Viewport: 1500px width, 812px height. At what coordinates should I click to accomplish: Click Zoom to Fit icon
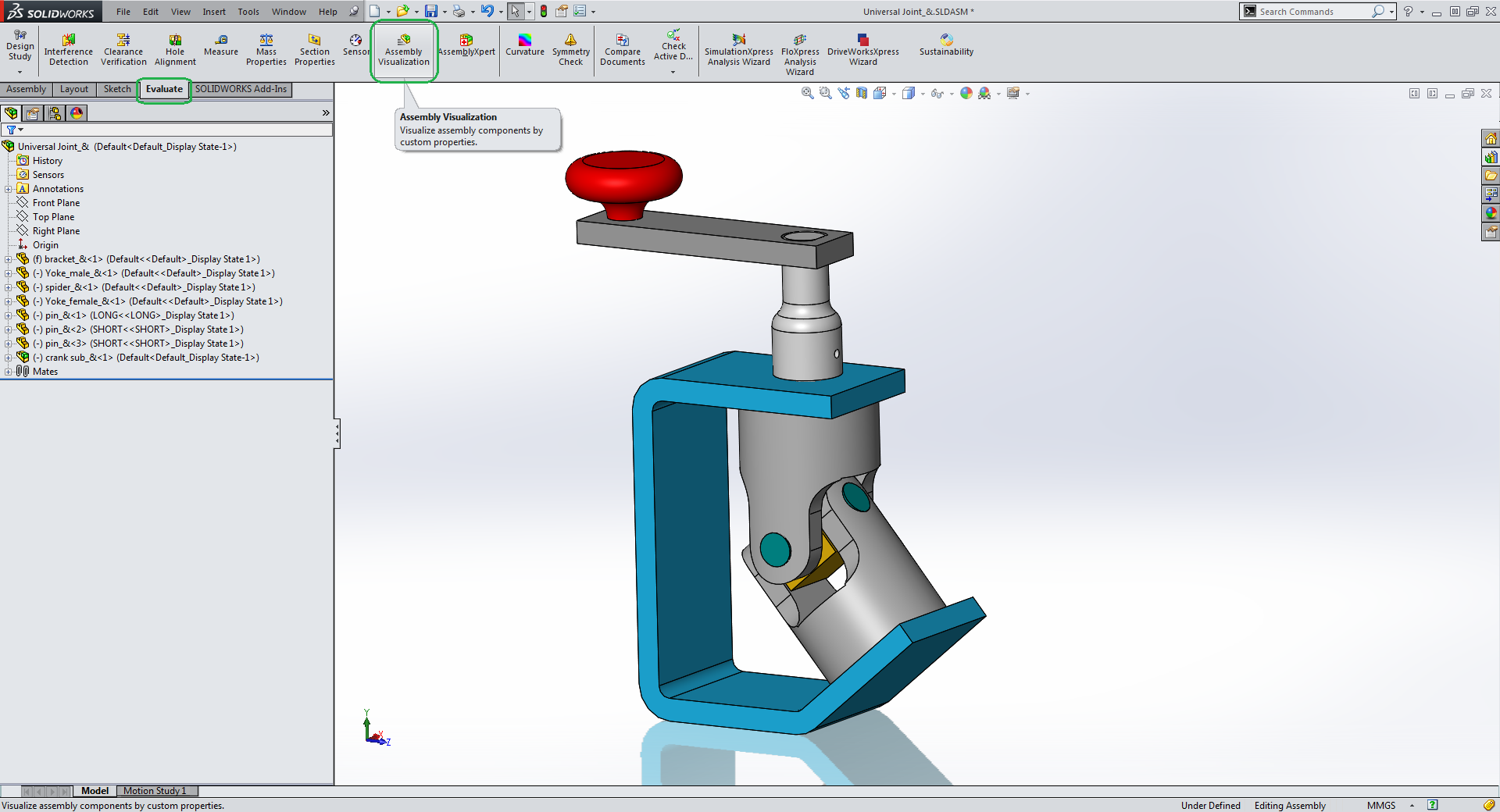[x=807, y=93]
